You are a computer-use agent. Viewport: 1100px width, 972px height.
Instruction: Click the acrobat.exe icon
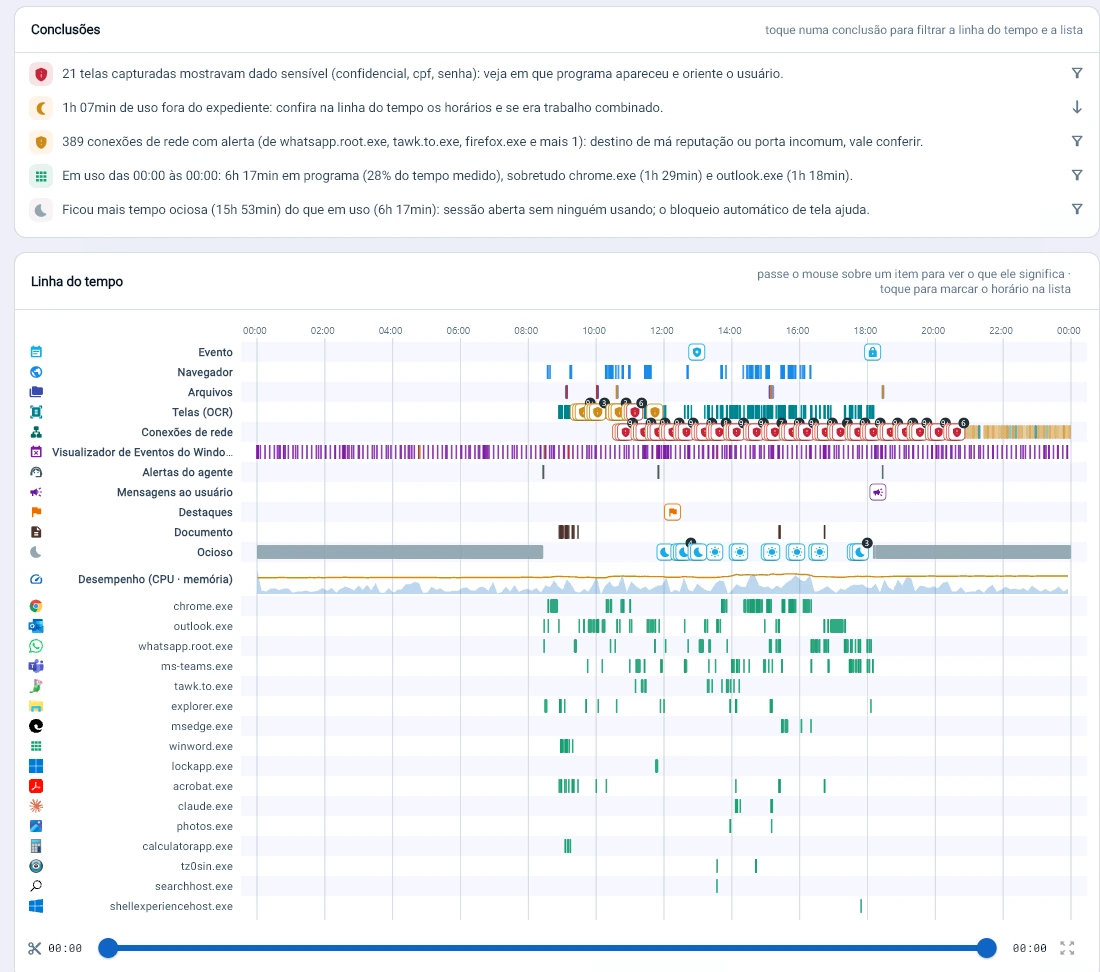36,786
